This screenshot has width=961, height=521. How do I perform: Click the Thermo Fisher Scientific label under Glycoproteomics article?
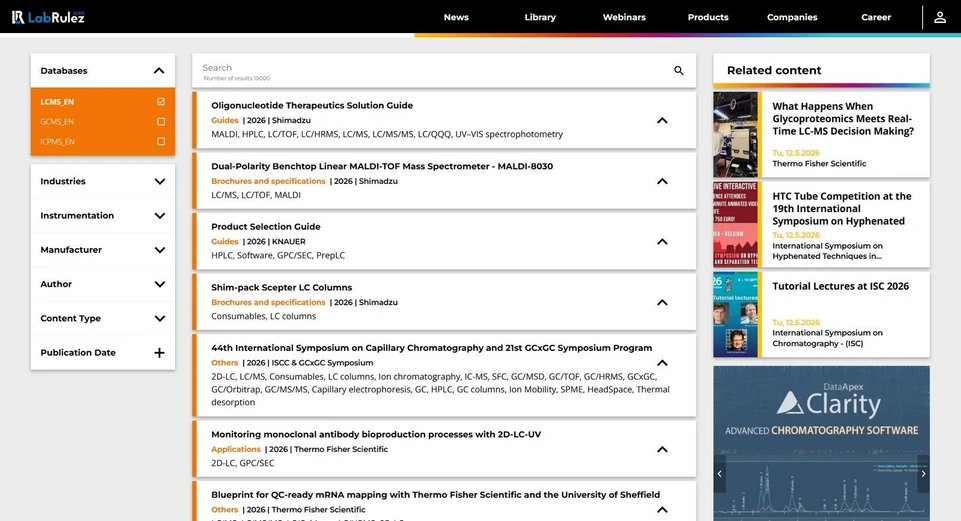pyautogui.click(x=819, y=164)
